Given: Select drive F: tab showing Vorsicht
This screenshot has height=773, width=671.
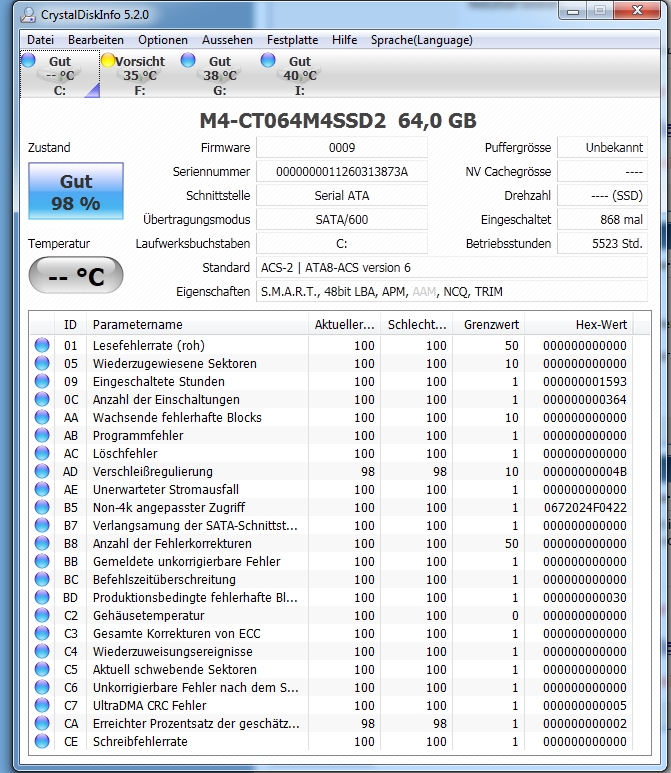Looking at the screenshot, I should coord(140,74).
